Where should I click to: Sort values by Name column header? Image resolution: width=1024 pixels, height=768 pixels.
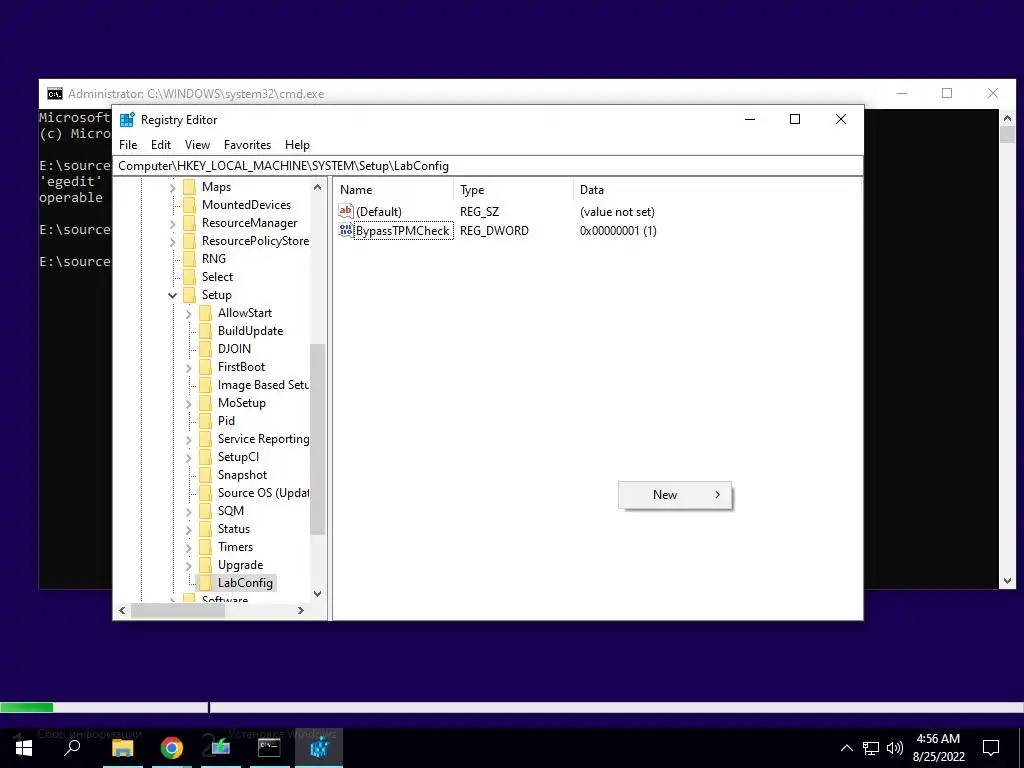(394, 190)
